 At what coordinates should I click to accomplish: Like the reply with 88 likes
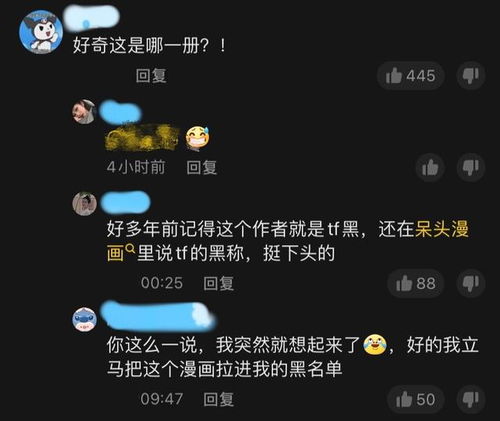tap(416, 284)
